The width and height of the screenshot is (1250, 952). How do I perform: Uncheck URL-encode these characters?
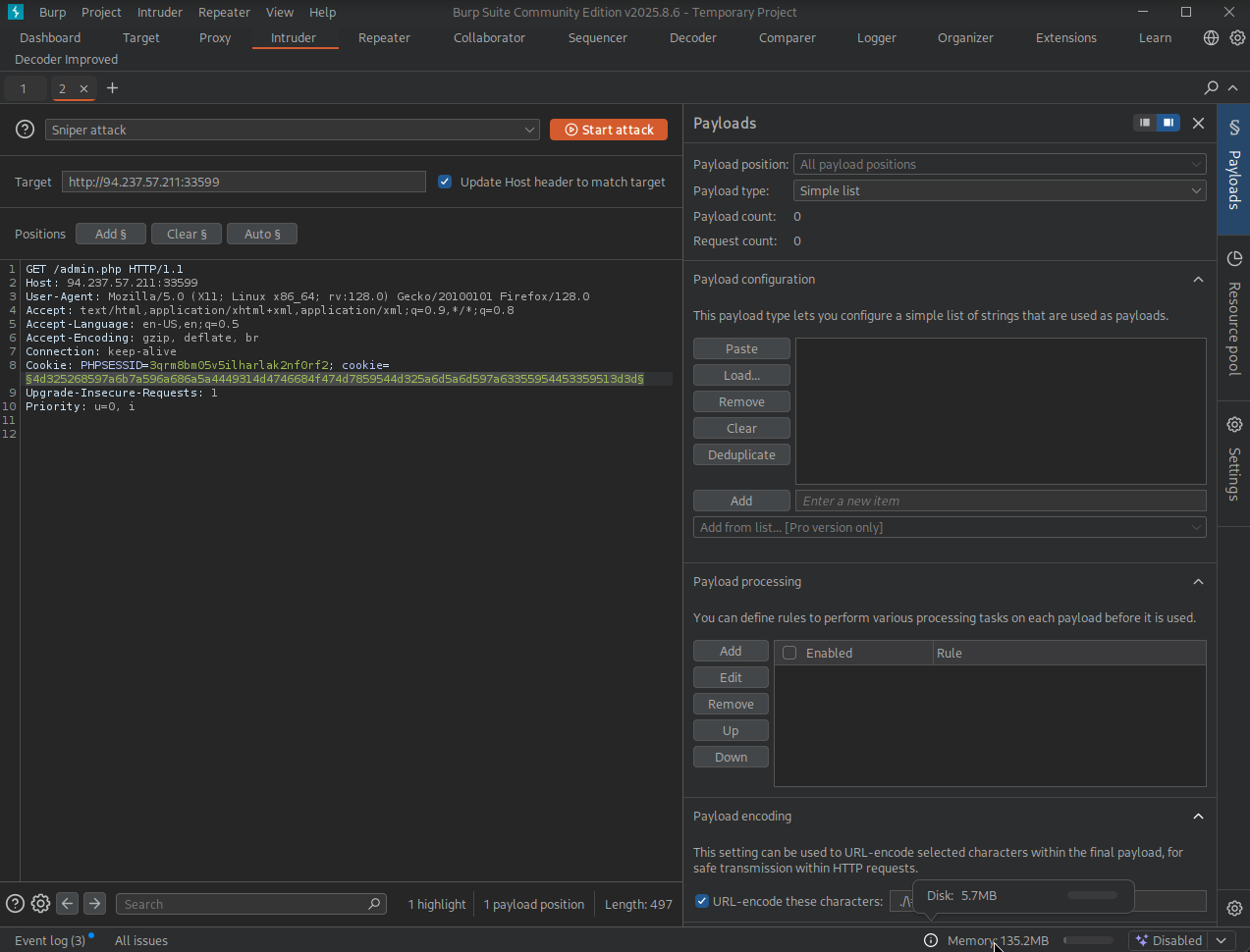[x=702, y=901]
